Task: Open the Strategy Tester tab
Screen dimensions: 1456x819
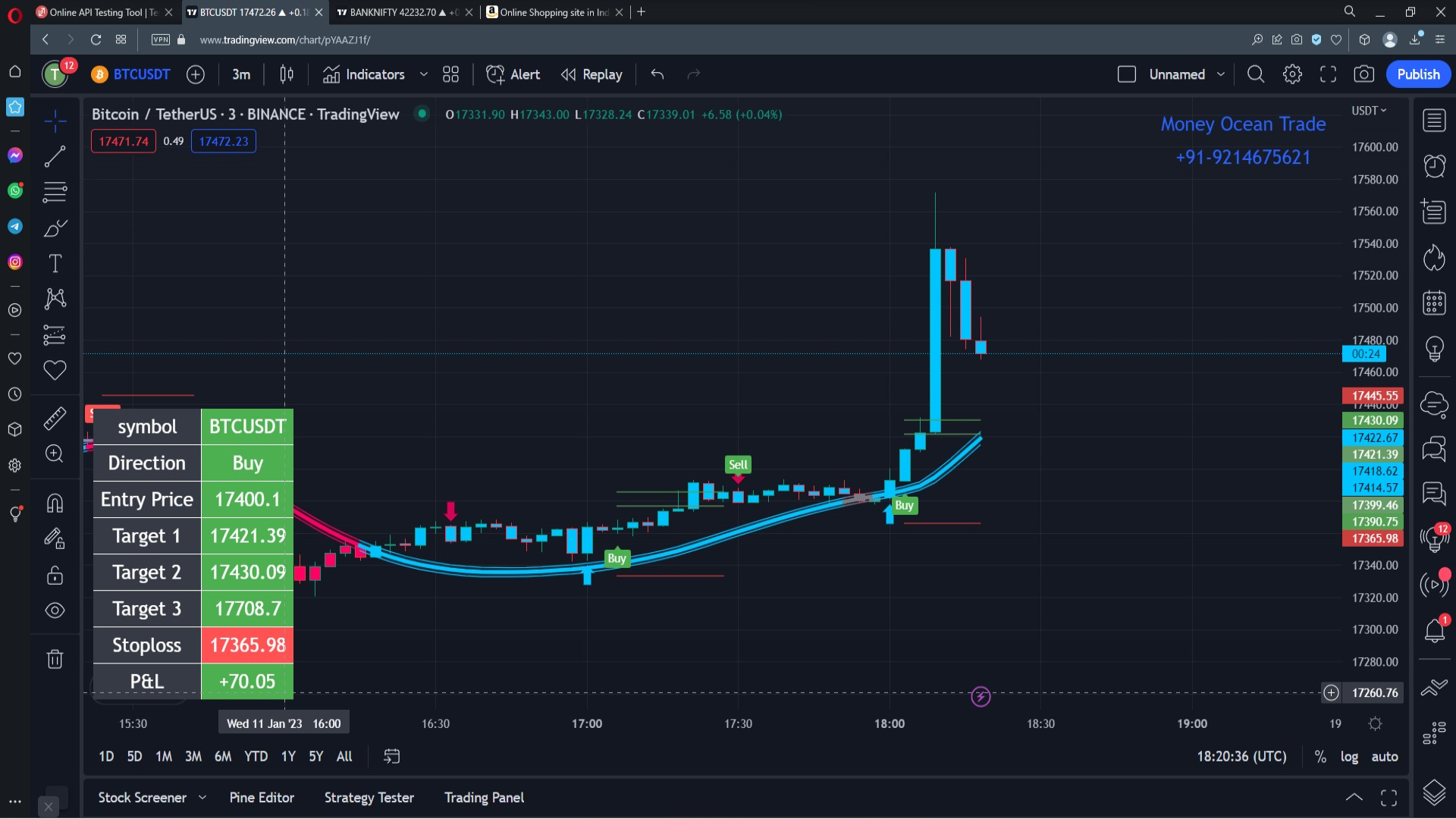Action: [x=369, y=798]
